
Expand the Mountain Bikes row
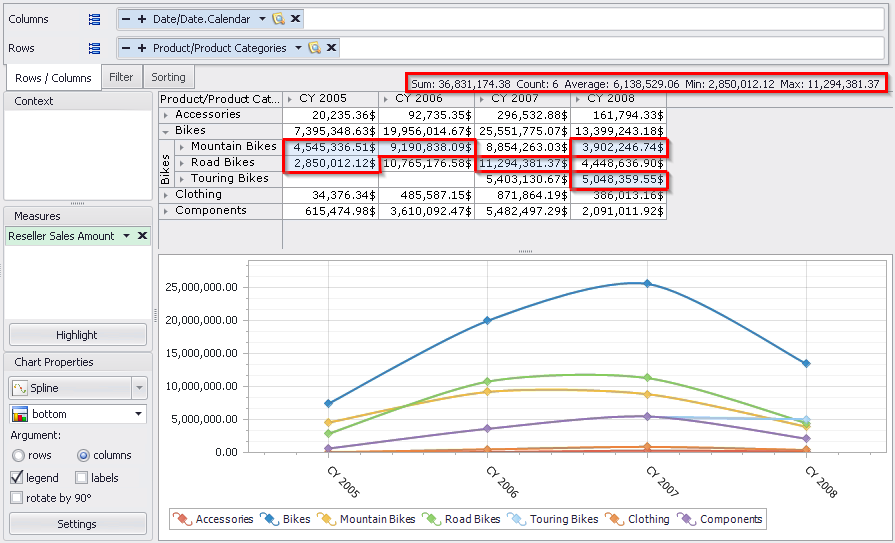[x=182, y=147]
